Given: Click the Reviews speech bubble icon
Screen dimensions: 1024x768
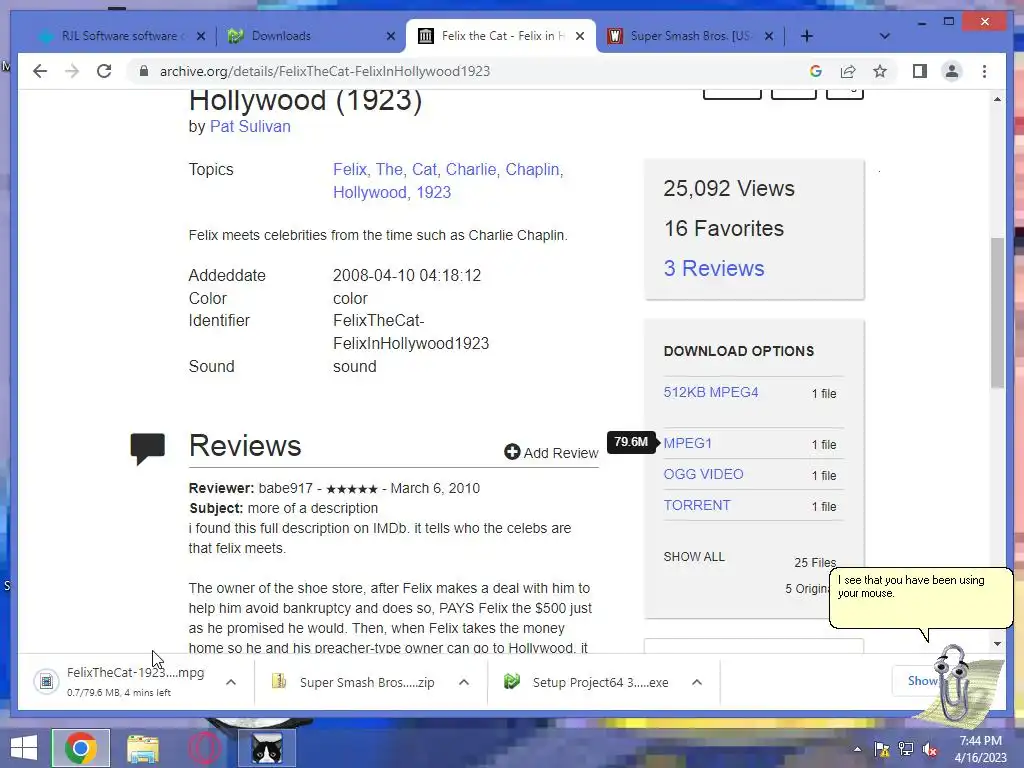Looking at the screenshot, I should click(x=148, y=448).
